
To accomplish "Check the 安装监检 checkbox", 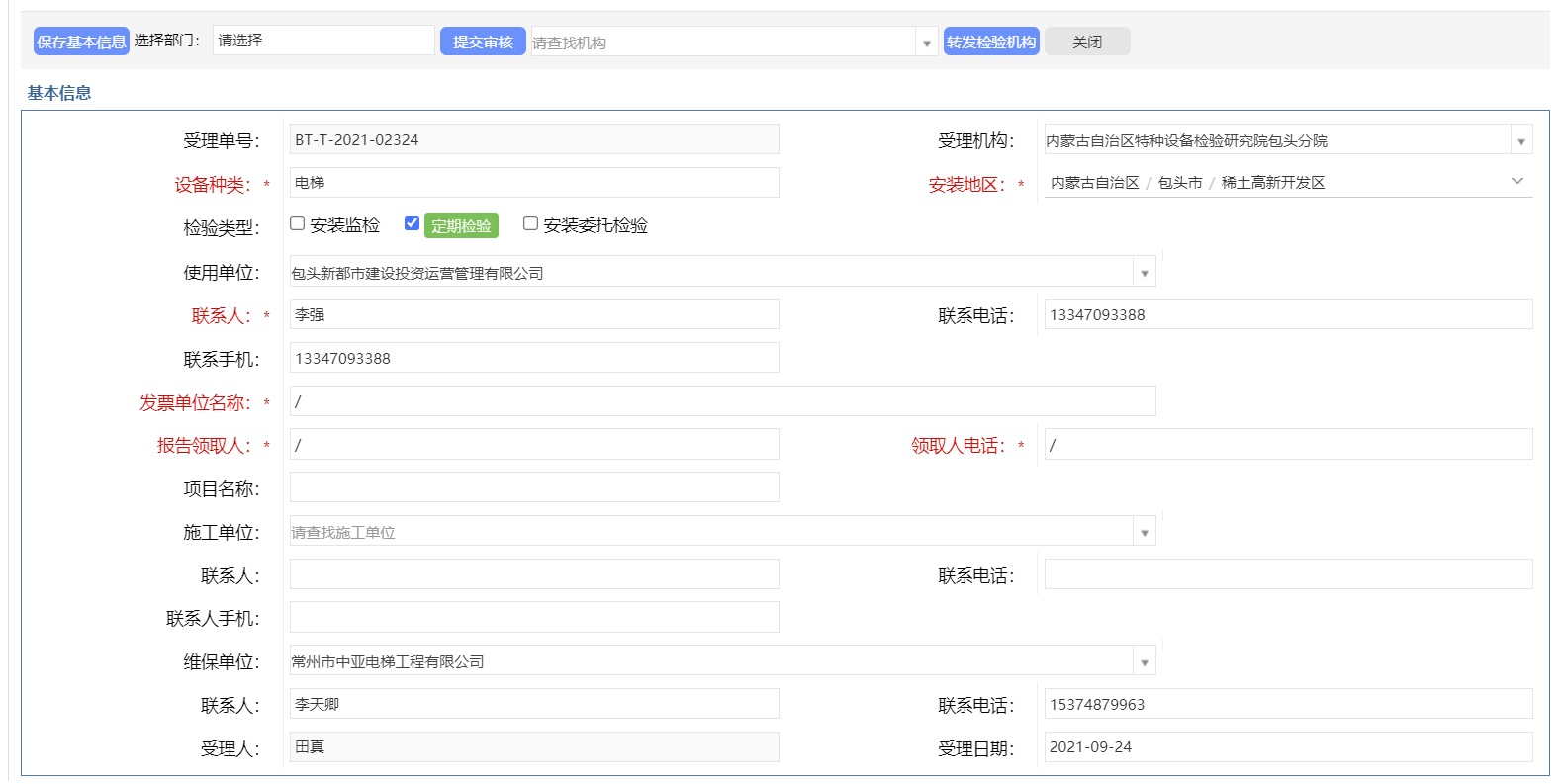I will coord(297,223).
